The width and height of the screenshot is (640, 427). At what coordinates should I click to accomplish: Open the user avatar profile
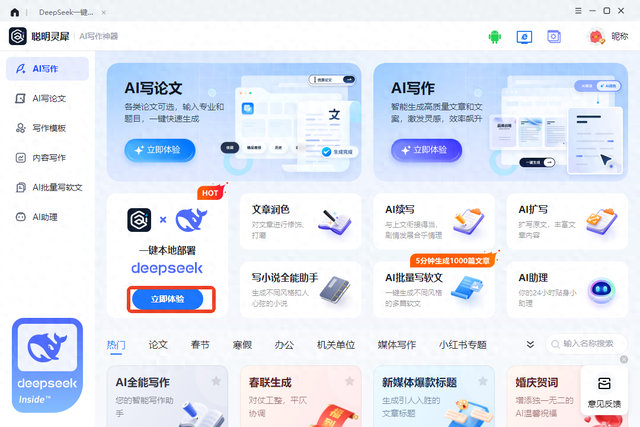pyautogui.click(x=596, y=37)
